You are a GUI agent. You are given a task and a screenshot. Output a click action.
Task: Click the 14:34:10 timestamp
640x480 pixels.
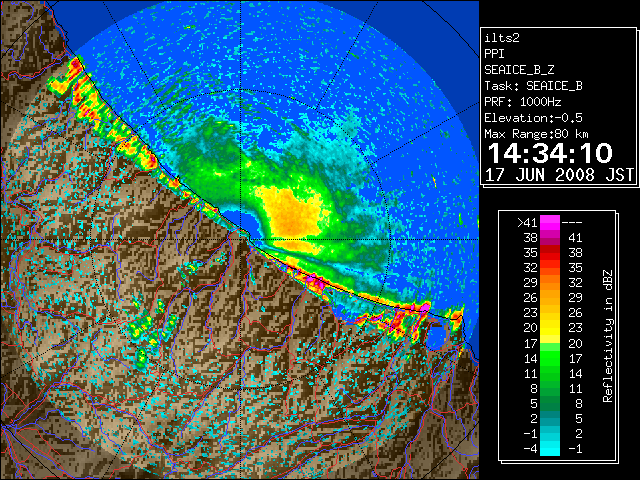point(550,153)
